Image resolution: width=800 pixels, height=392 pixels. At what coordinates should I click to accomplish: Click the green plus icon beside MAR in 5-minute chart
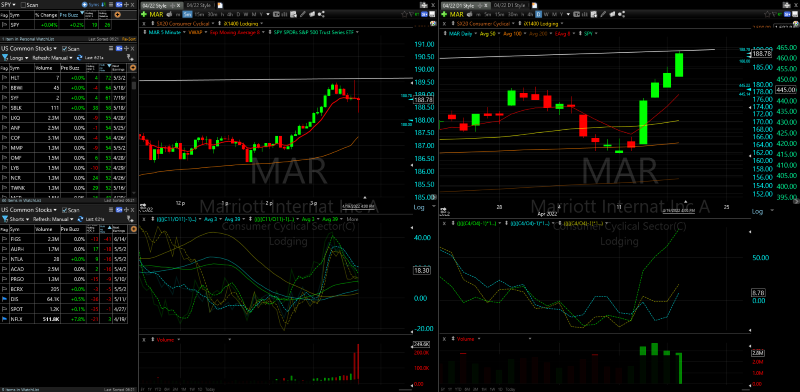coord(144,14)
